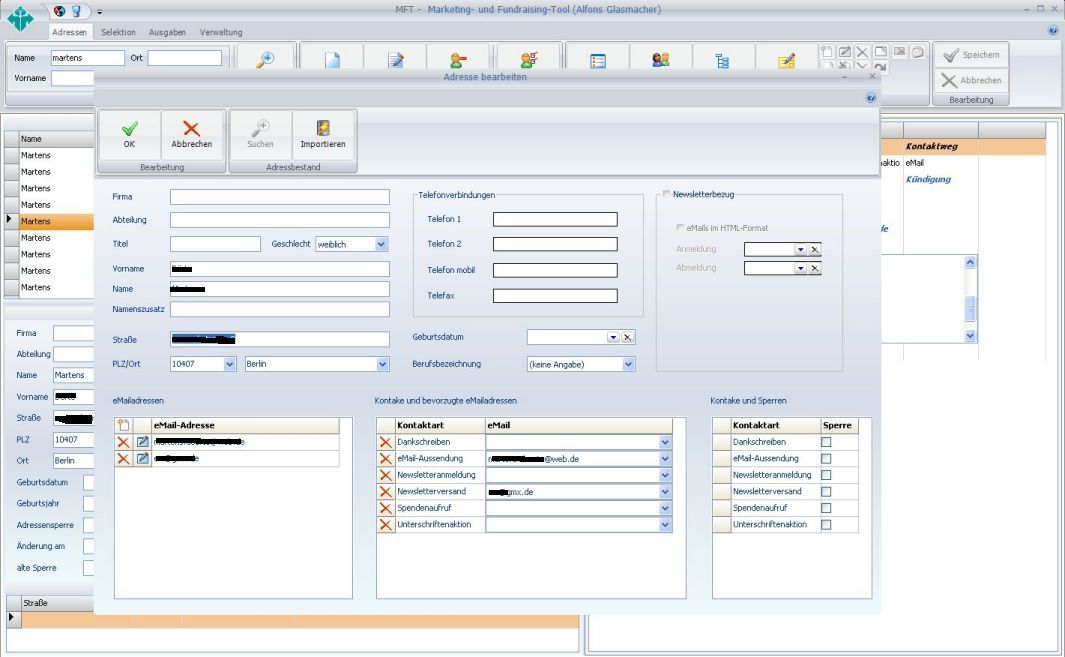Click the Namenszusatz input field
This screenshot has height=657, width=1065.
(x=280, y=309)
